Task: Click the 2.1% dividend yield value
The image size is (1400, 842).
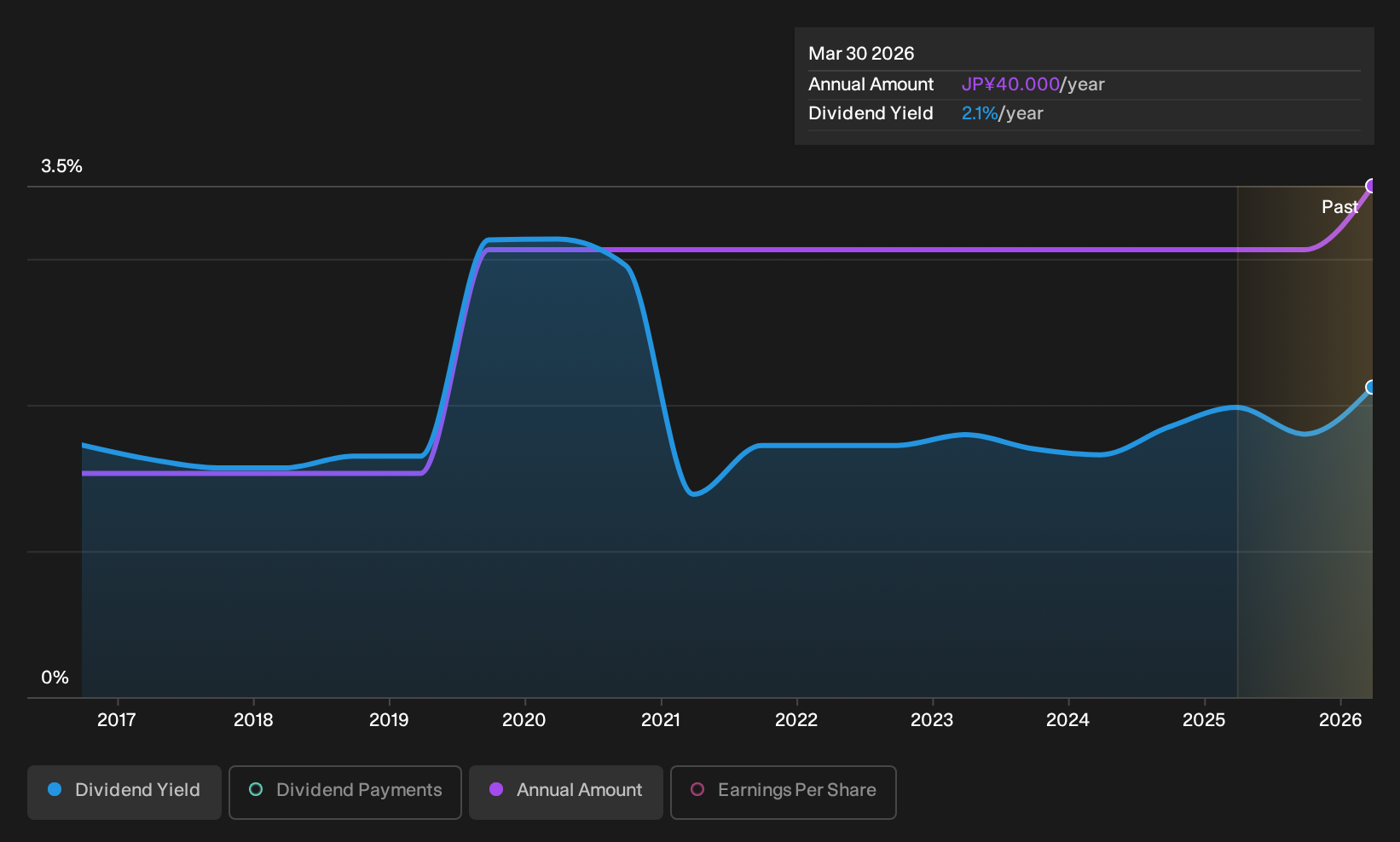Action: click(x=980, y=113)
